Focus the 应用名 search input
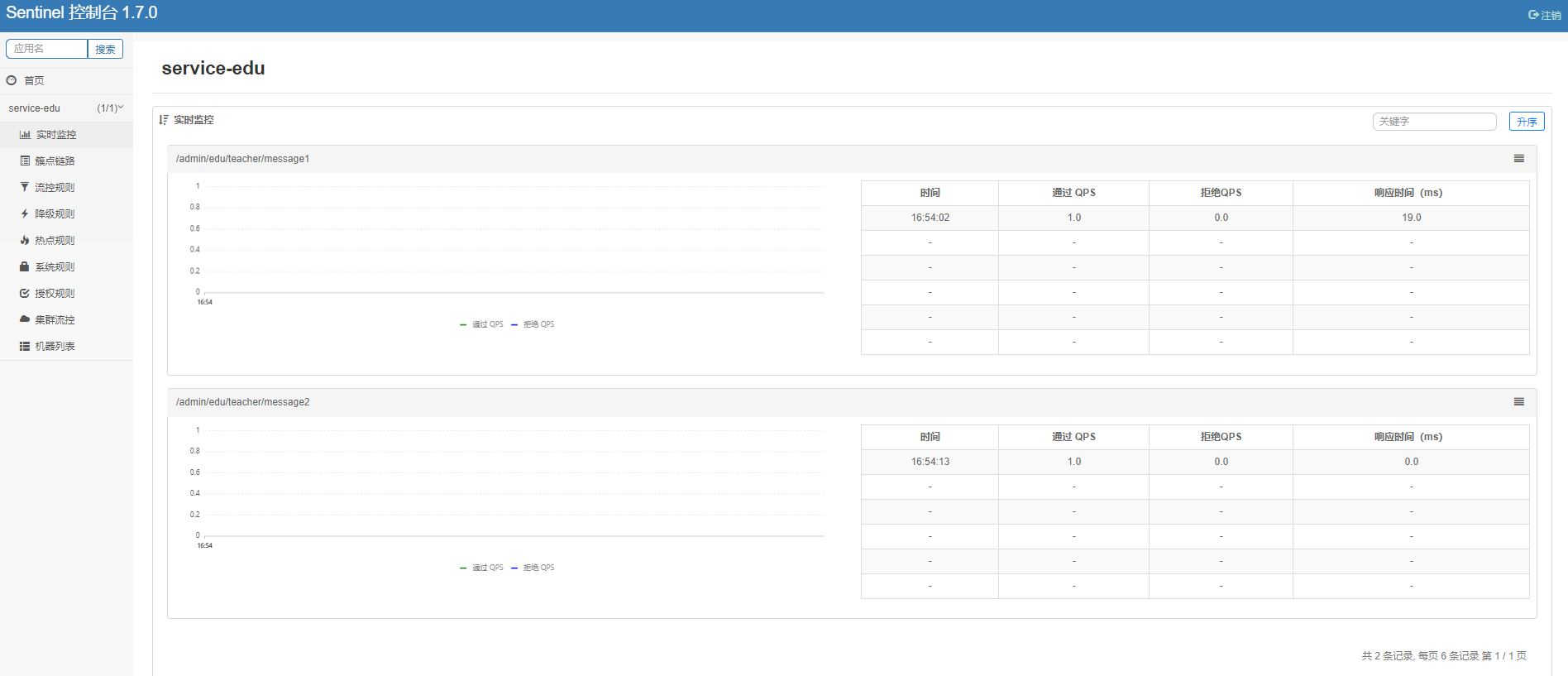The height and width of the screenshot is (676, 1568). tap(47, 49)
